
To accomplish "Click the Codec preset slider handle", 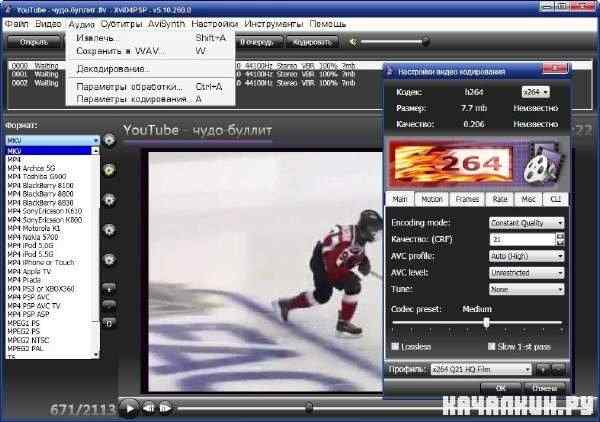I will tap(486, 323).
